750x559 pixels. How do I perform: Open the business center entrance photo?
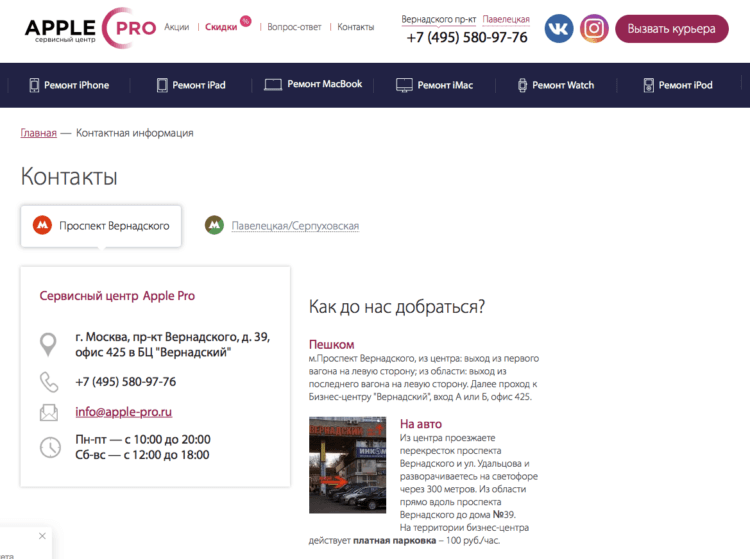[x=347, y=465]
